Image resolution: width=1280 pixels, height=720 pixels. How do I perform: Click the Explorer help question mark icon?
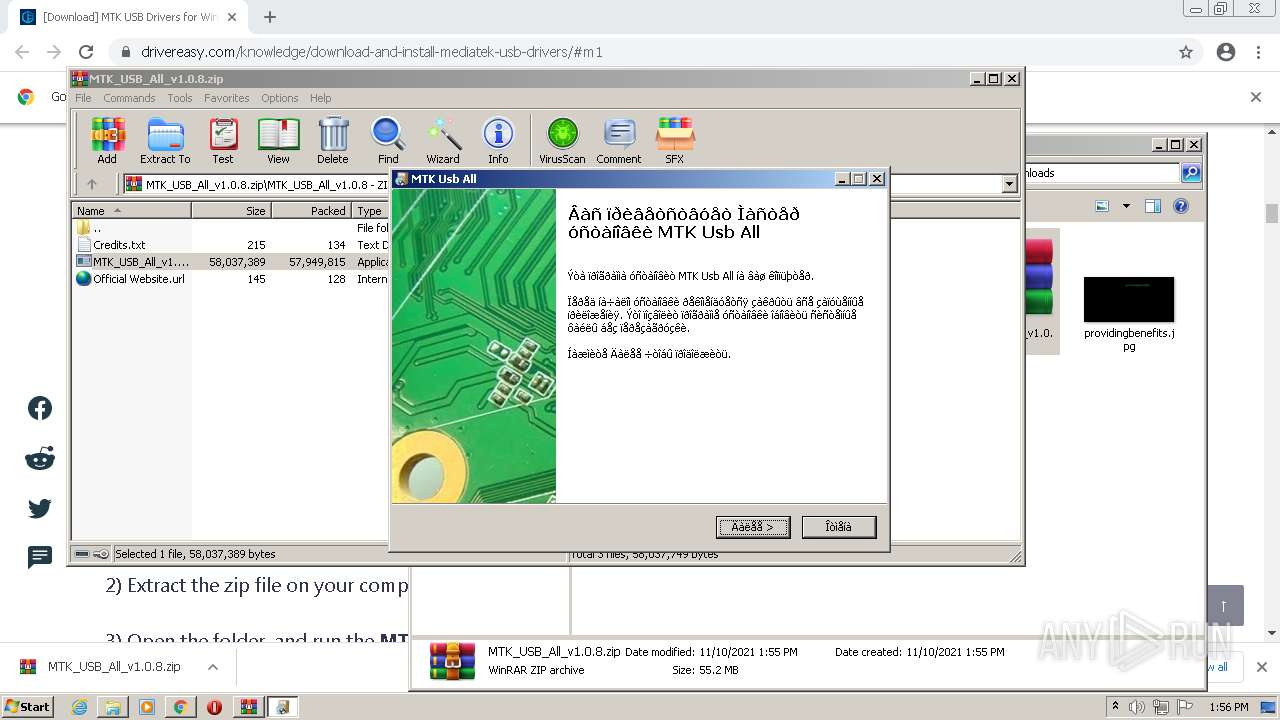coord(1181,206)
